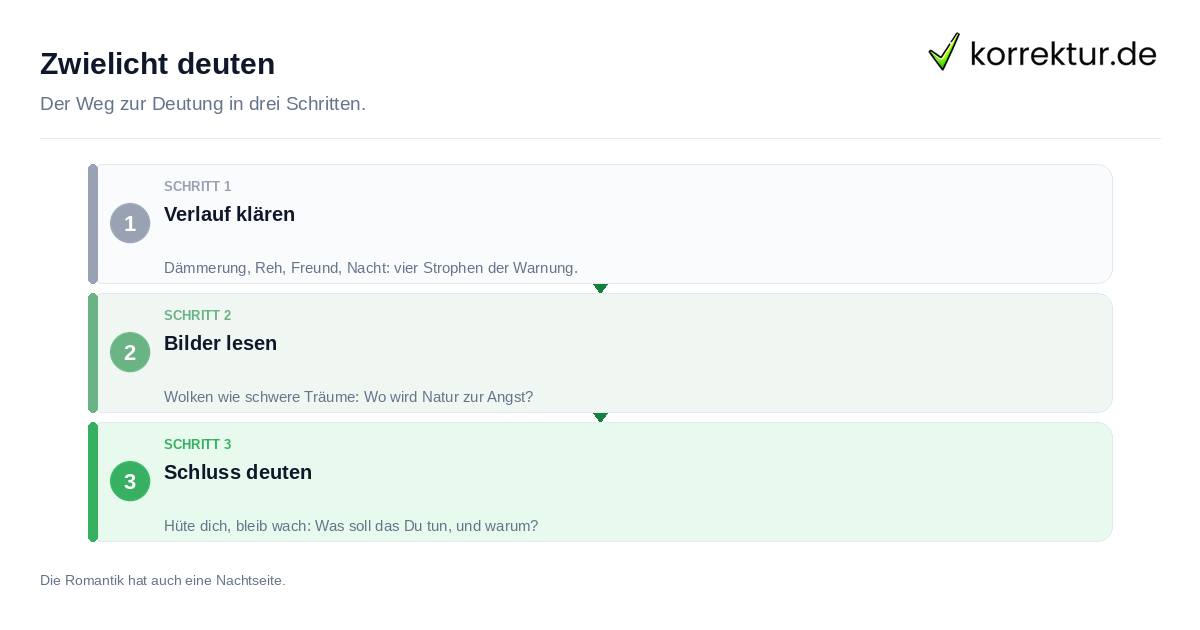Select the 'Bilder lesen' step heading
1200x630 pixels.
tap(220, 343)
